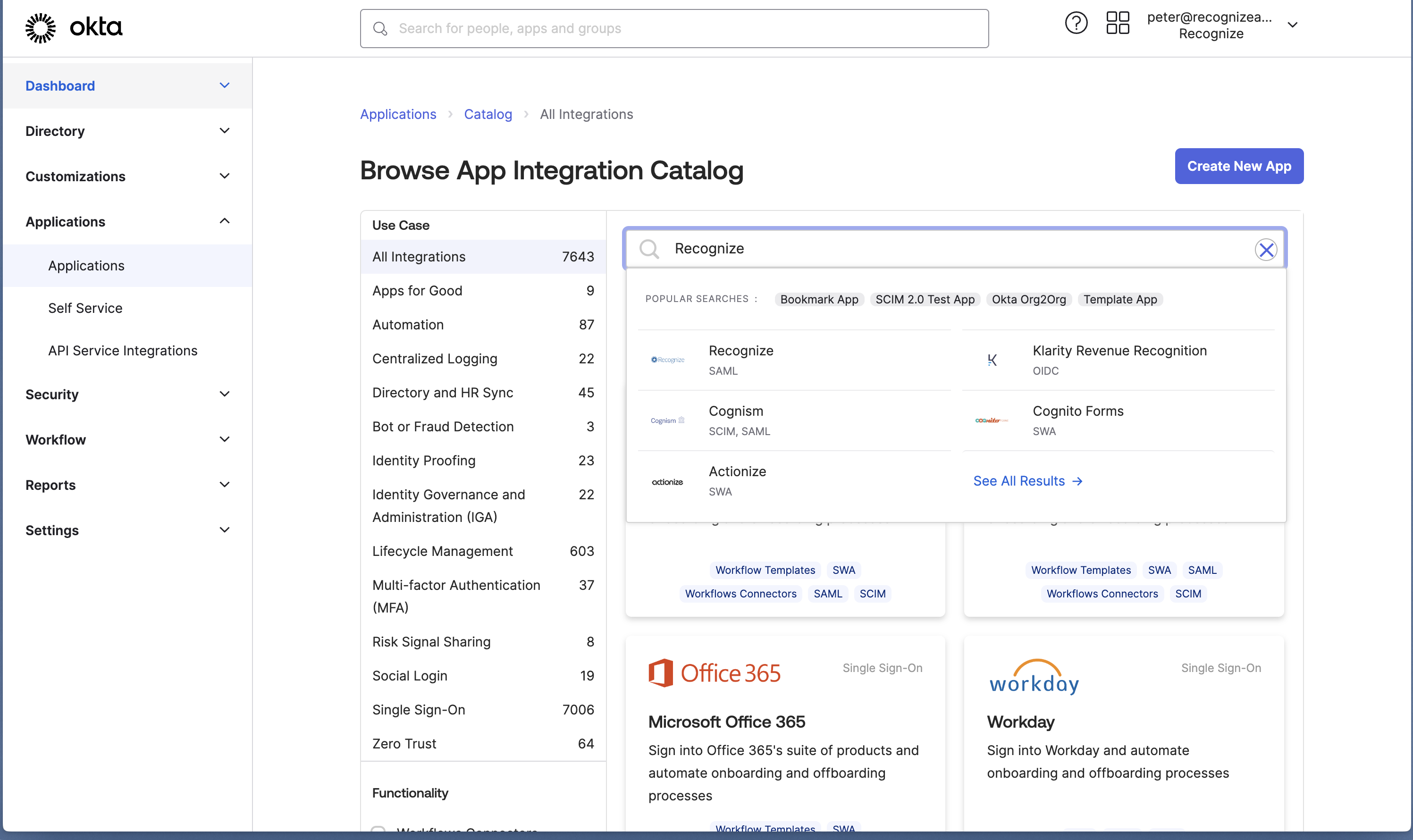Expand the Settings menu chevron
Viewport: 1413px width, 840px height.
225,530
